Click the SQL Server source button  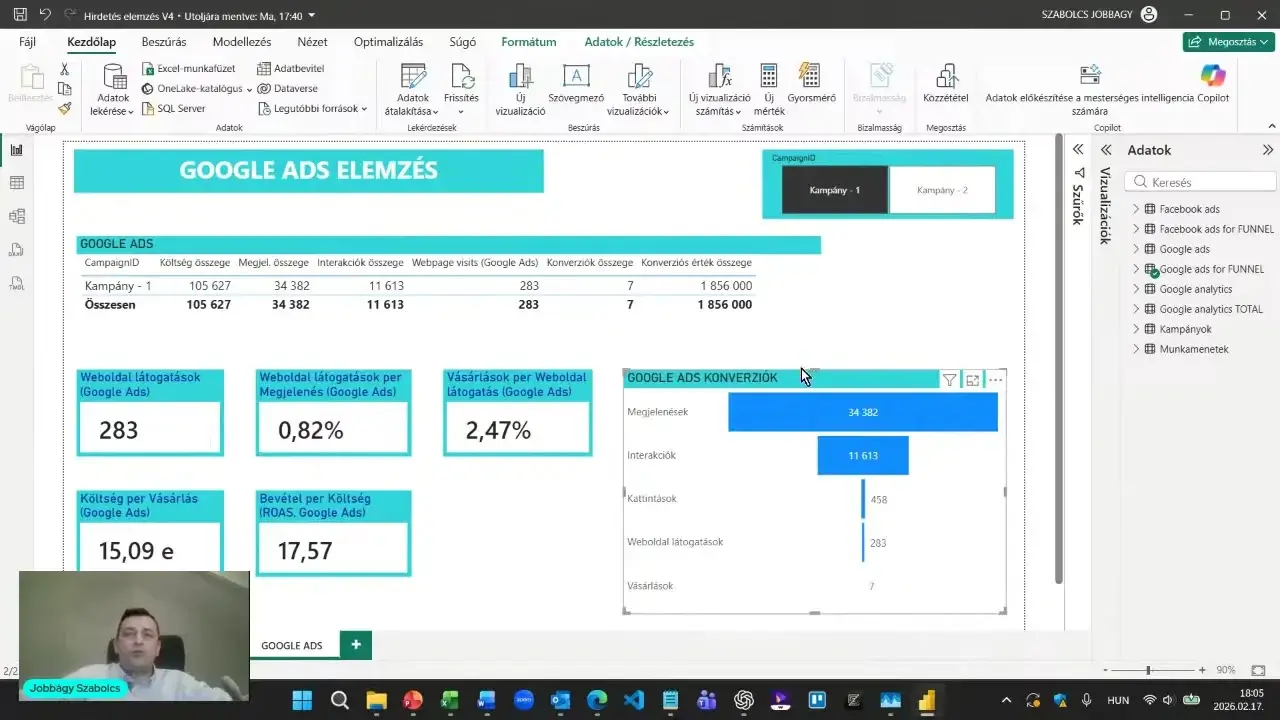click(x=173, y=109)
